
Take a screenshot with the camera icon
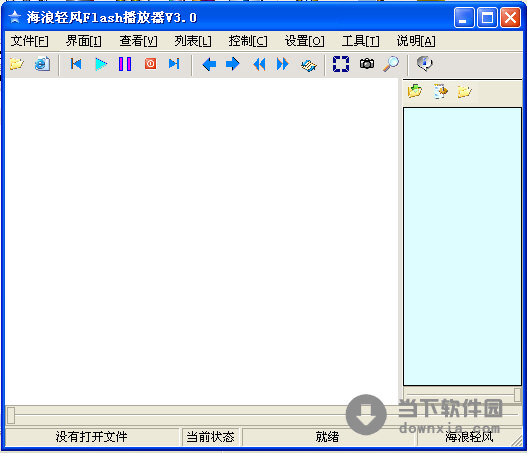[367, 63]
